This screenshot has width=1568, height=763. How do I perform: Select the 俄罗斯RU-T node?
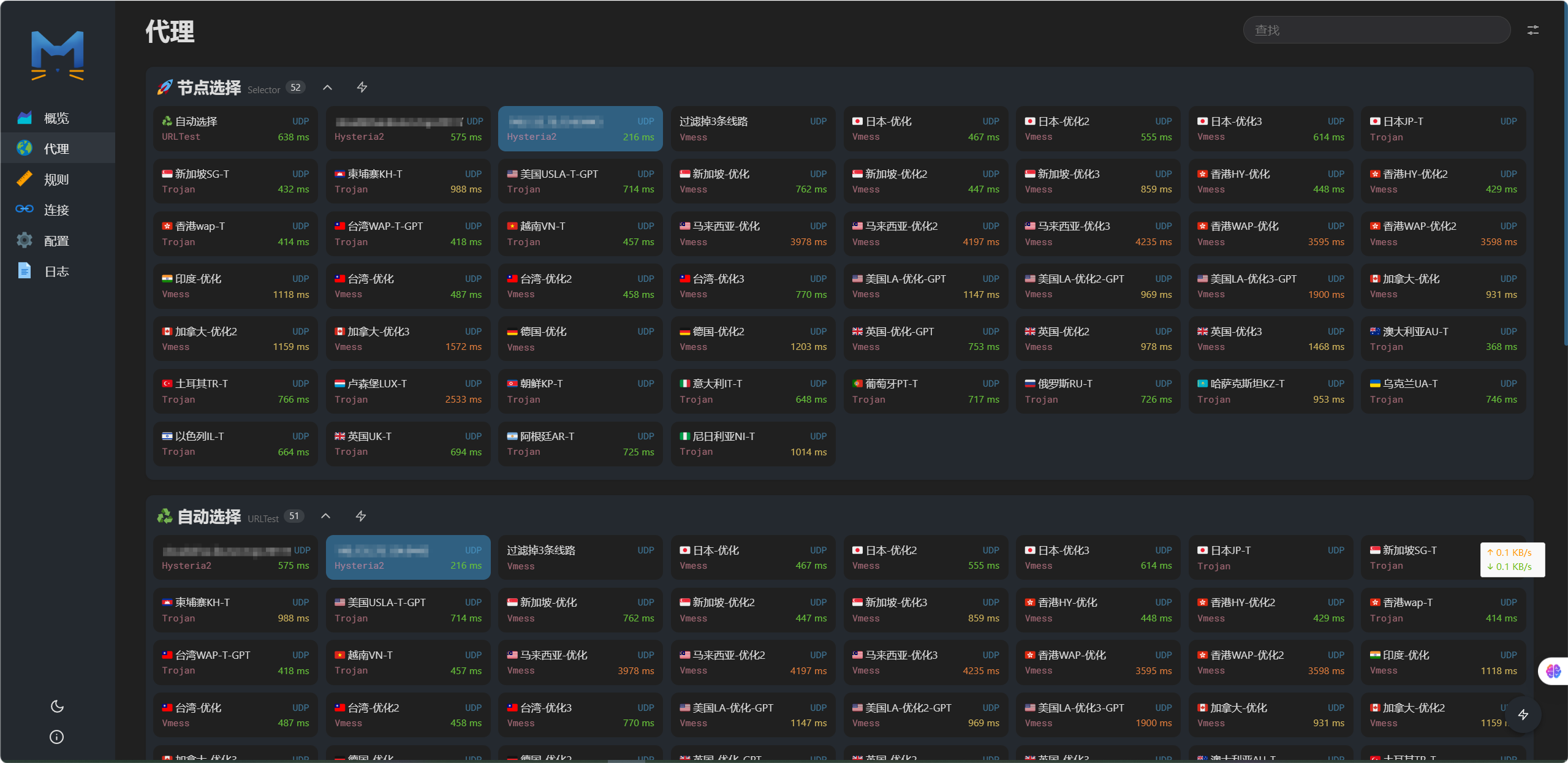point(1098,391)
